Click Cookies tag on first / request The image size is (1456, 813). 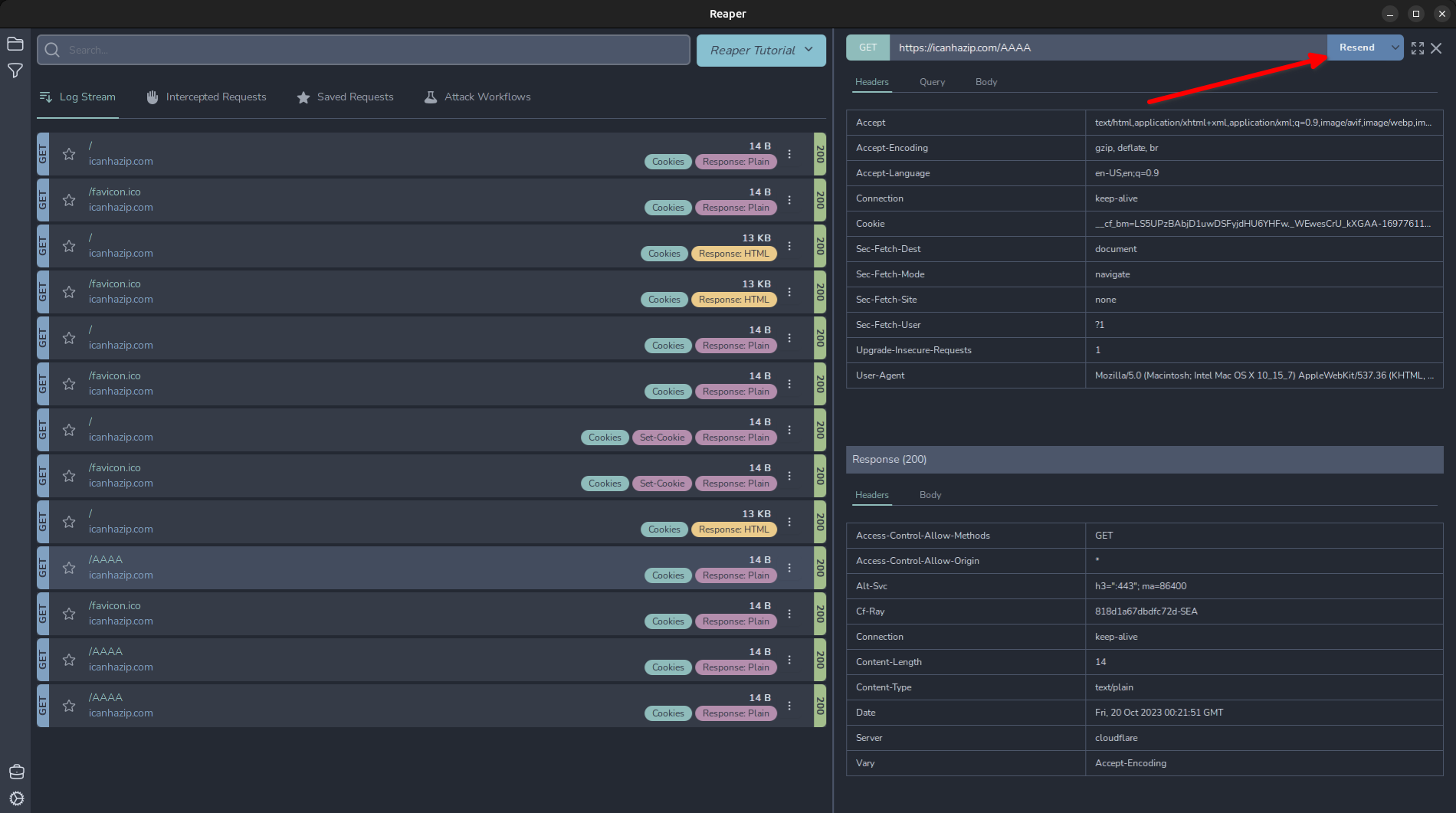(x=668, y=162)
